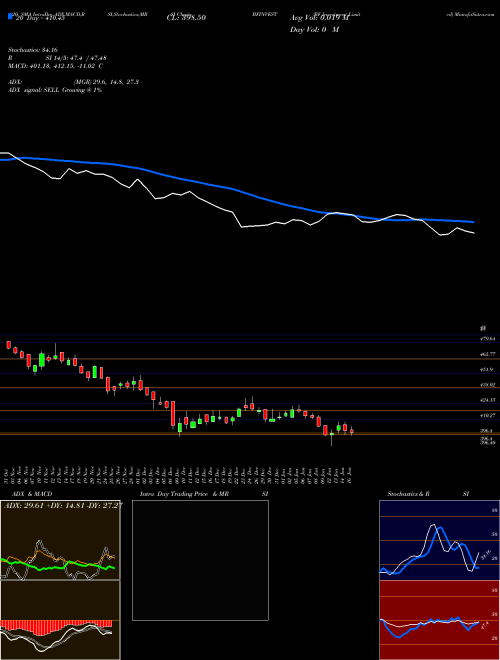The image size is (500, 660).
Task: Click the 'SI 14/5: 47.4 / 47.48' value
Action: tap(76, 58)
